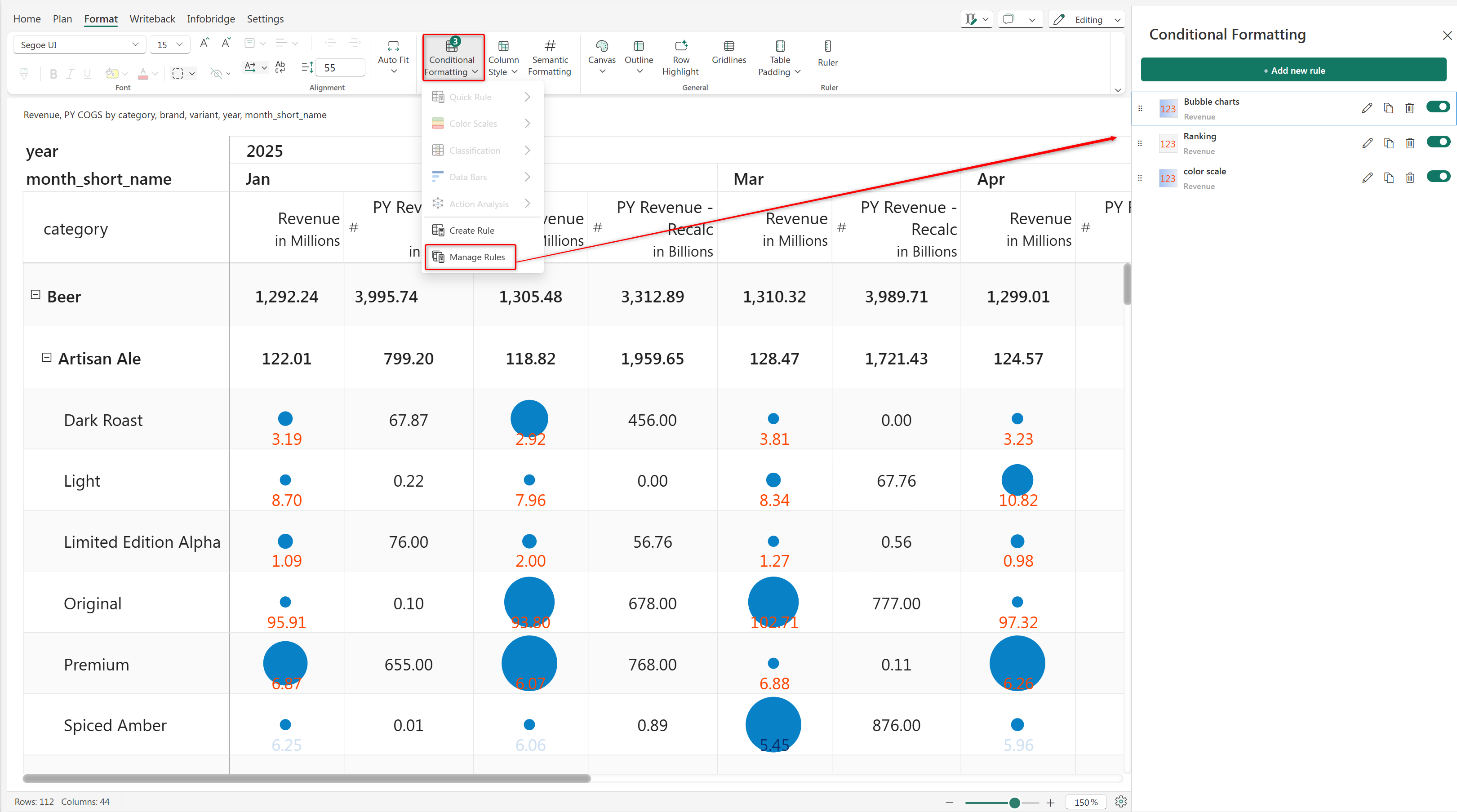Viewport: 1457px width, 812px height.
Task: Switch off the color scale rule toggle
Action: pyautogui.click(x=1437, y=177)
